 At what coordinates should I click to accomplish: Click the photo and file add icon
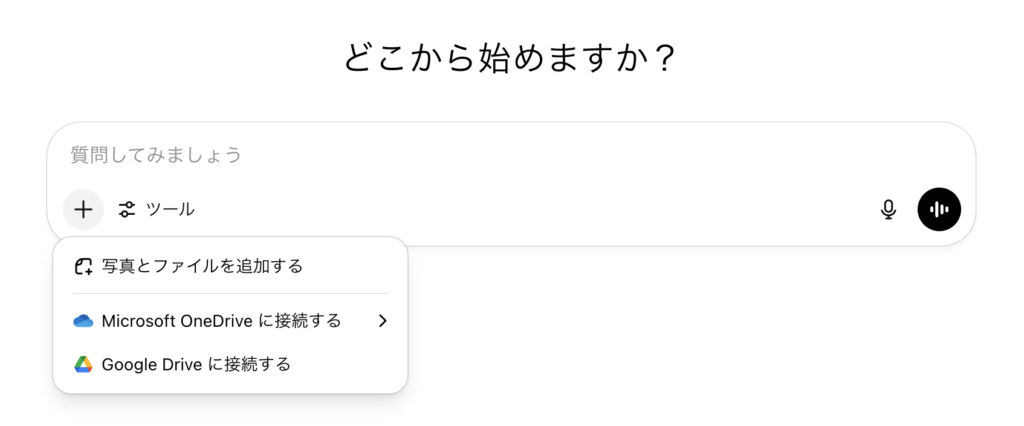coord(84,266)
